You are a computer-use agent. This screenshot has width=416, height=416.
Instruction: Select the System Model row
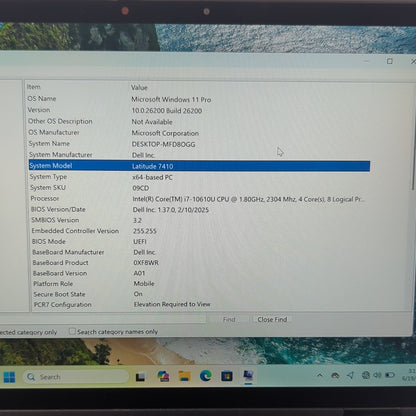coord(199,166)
